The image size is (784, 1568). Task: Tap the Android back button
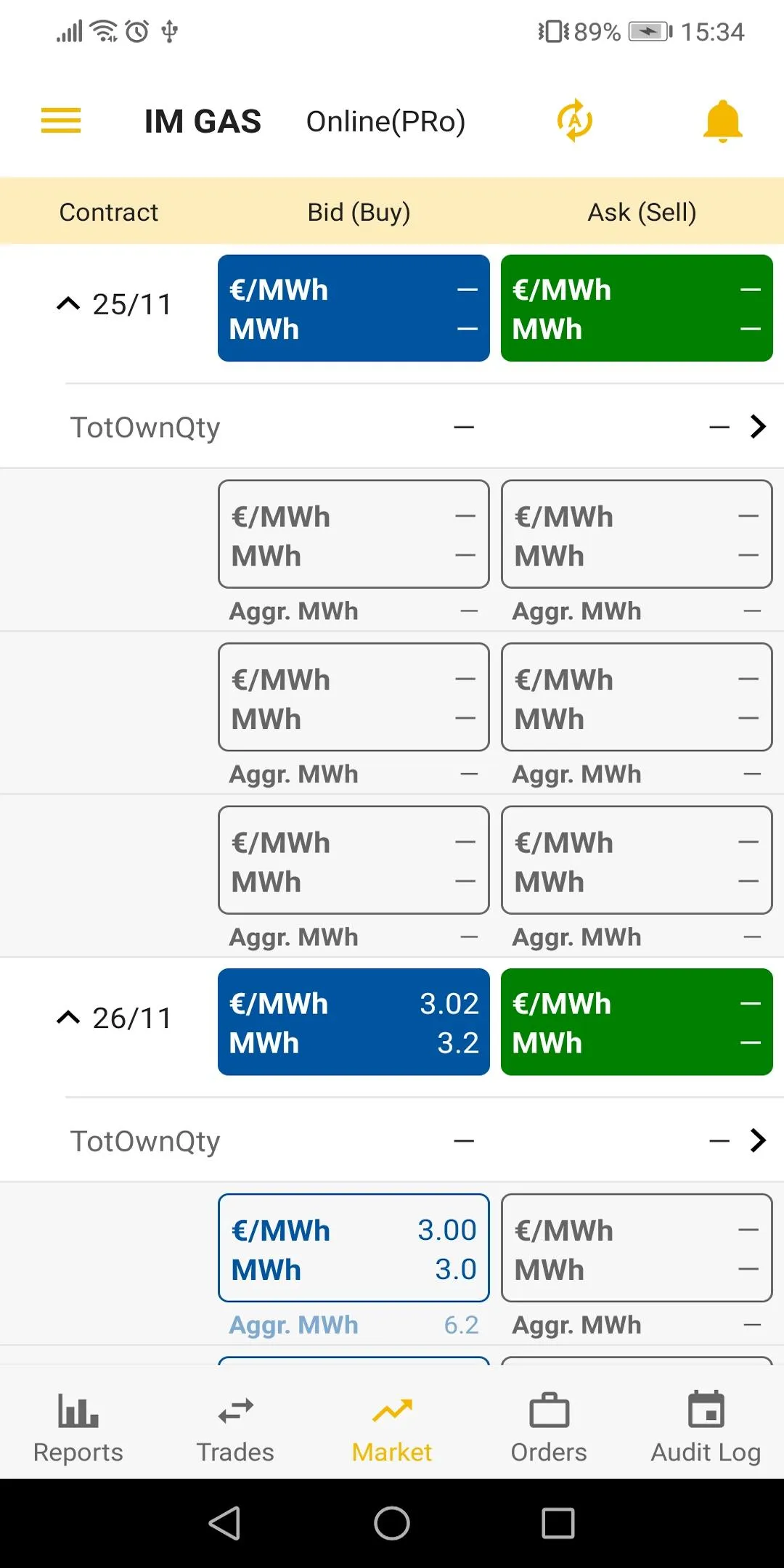tap(225, 1523)
